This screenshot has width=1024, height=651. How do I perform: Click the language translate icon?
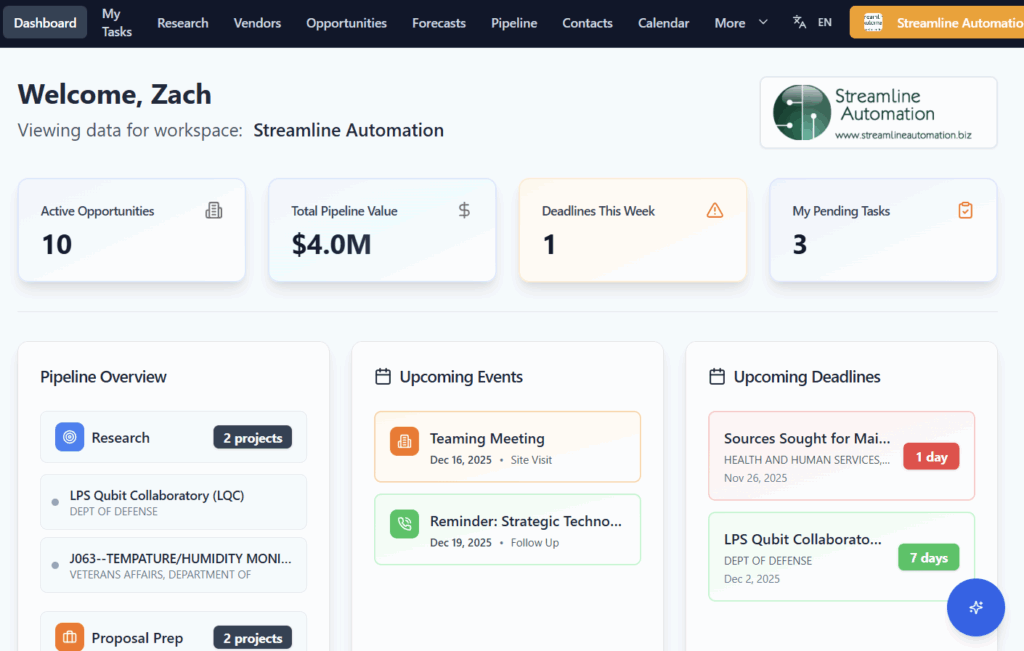[x=799, y=22]
